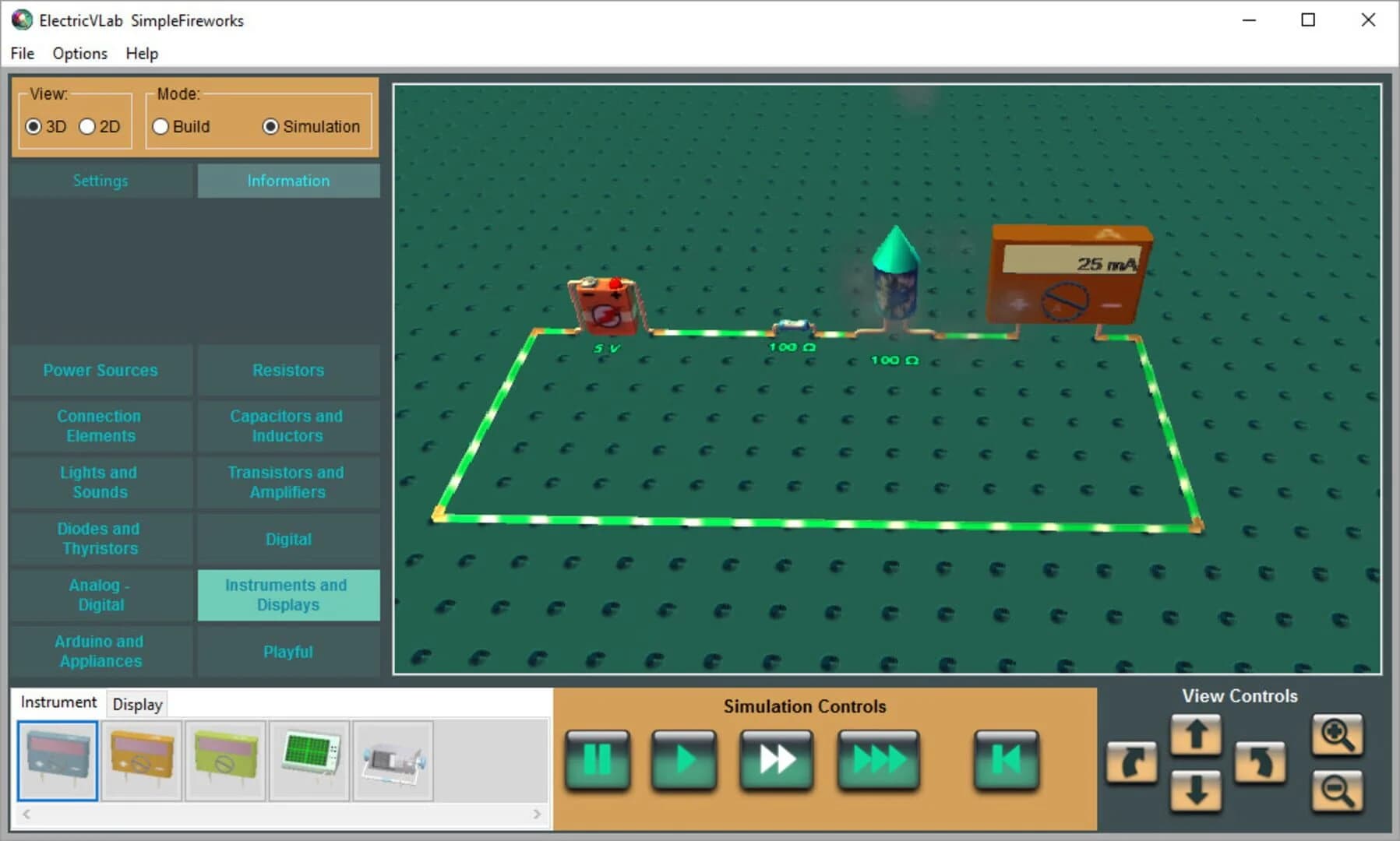Image resolution: width=1400 pixels, height=841 pixels.
Task: Switch to 2D view
Action: (x=86, y=126)
